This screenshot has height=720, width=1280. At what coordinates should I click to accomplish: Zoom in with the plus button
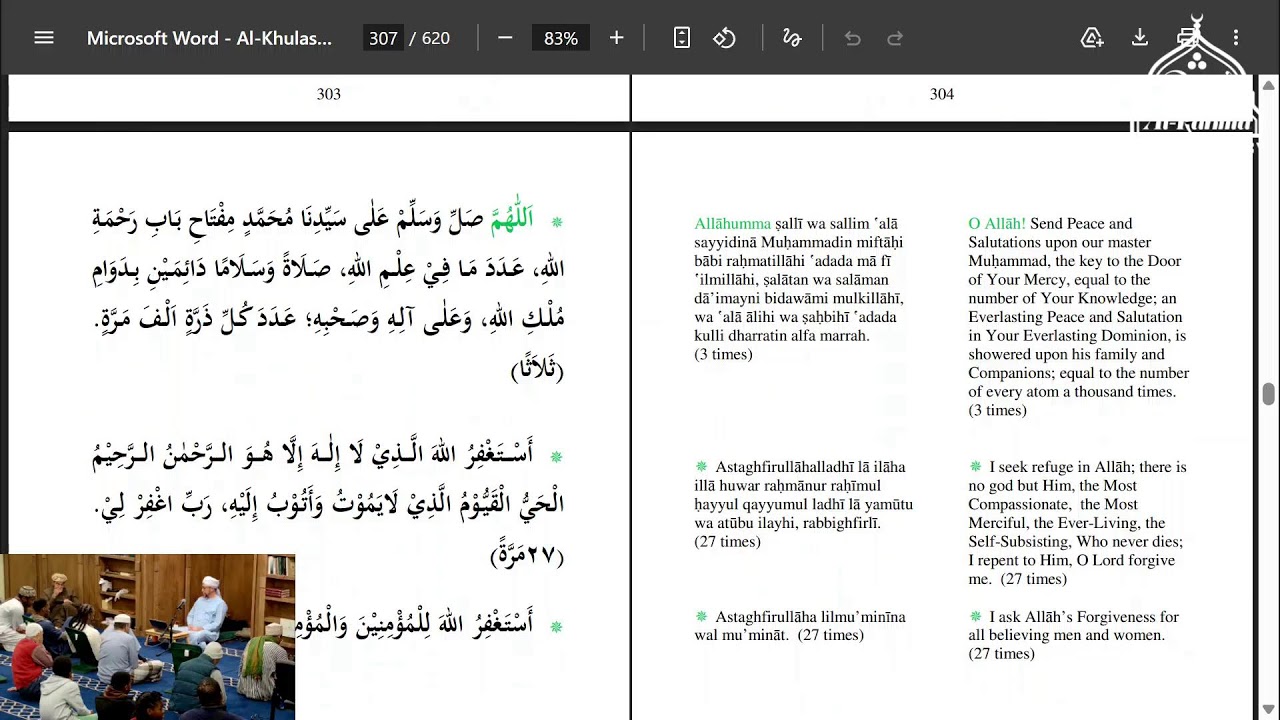(x=616, y=38)
